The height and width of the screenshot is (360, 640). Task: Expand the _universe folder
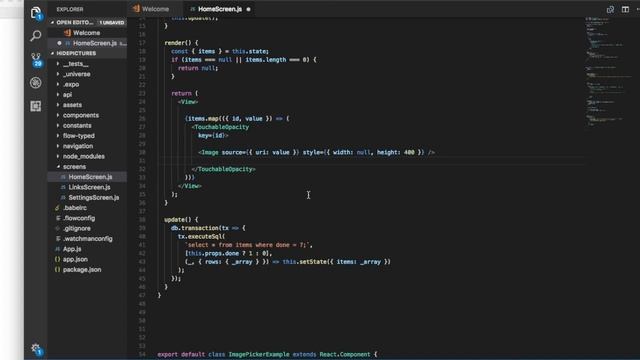pos(88,74)
